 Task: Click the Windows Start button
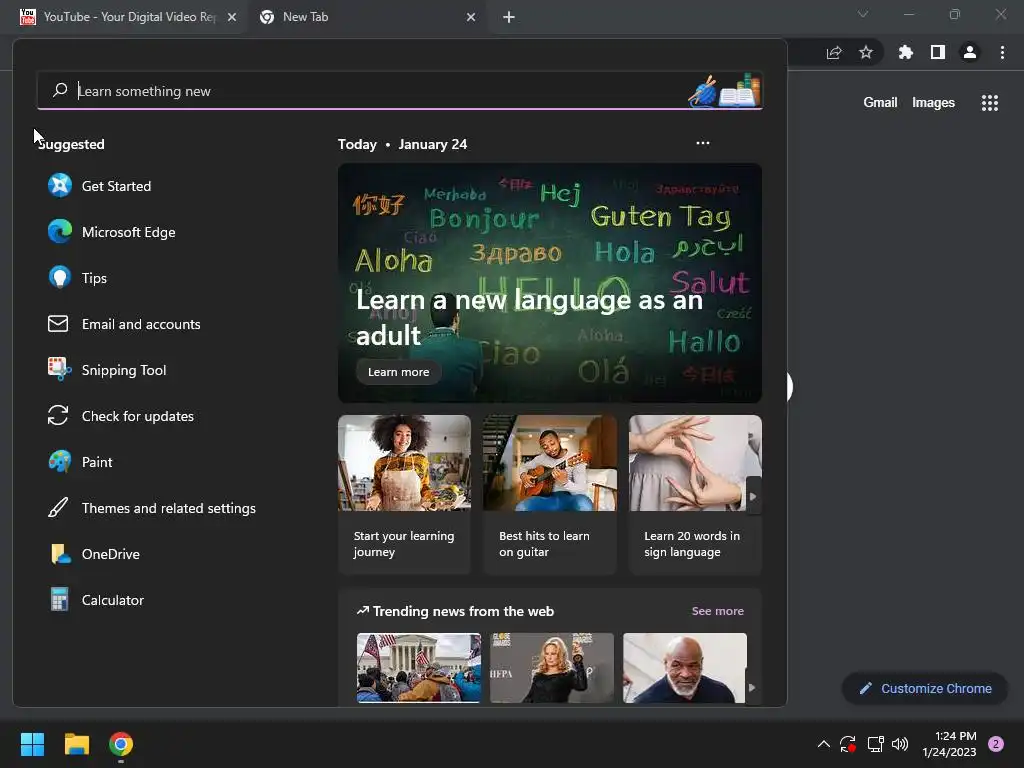point(32,744)
